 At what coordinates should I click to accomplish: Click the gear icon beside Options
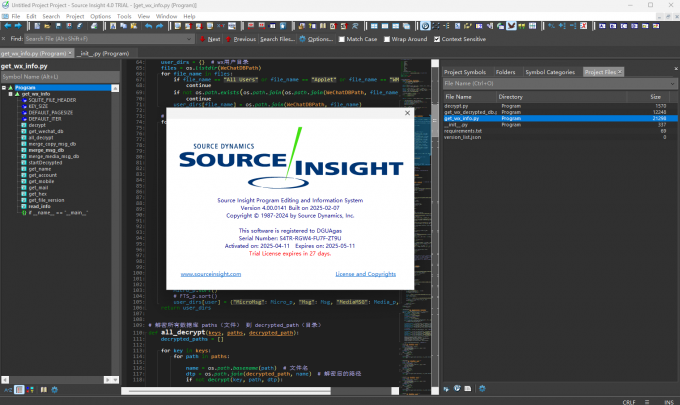[x=303, y=39]
